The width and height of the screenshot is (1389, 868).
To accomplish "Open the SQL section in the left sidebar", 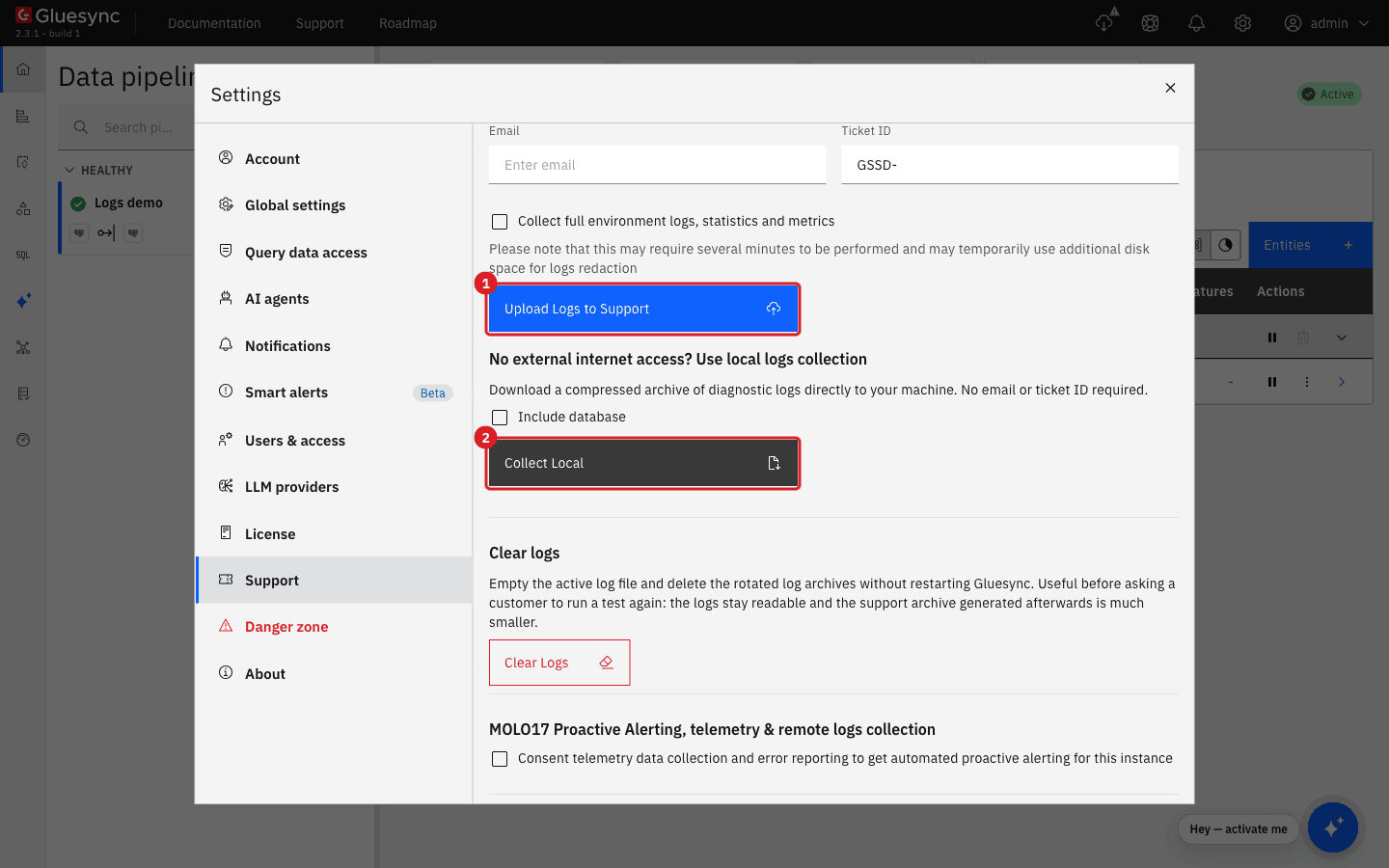I will 23,255.
